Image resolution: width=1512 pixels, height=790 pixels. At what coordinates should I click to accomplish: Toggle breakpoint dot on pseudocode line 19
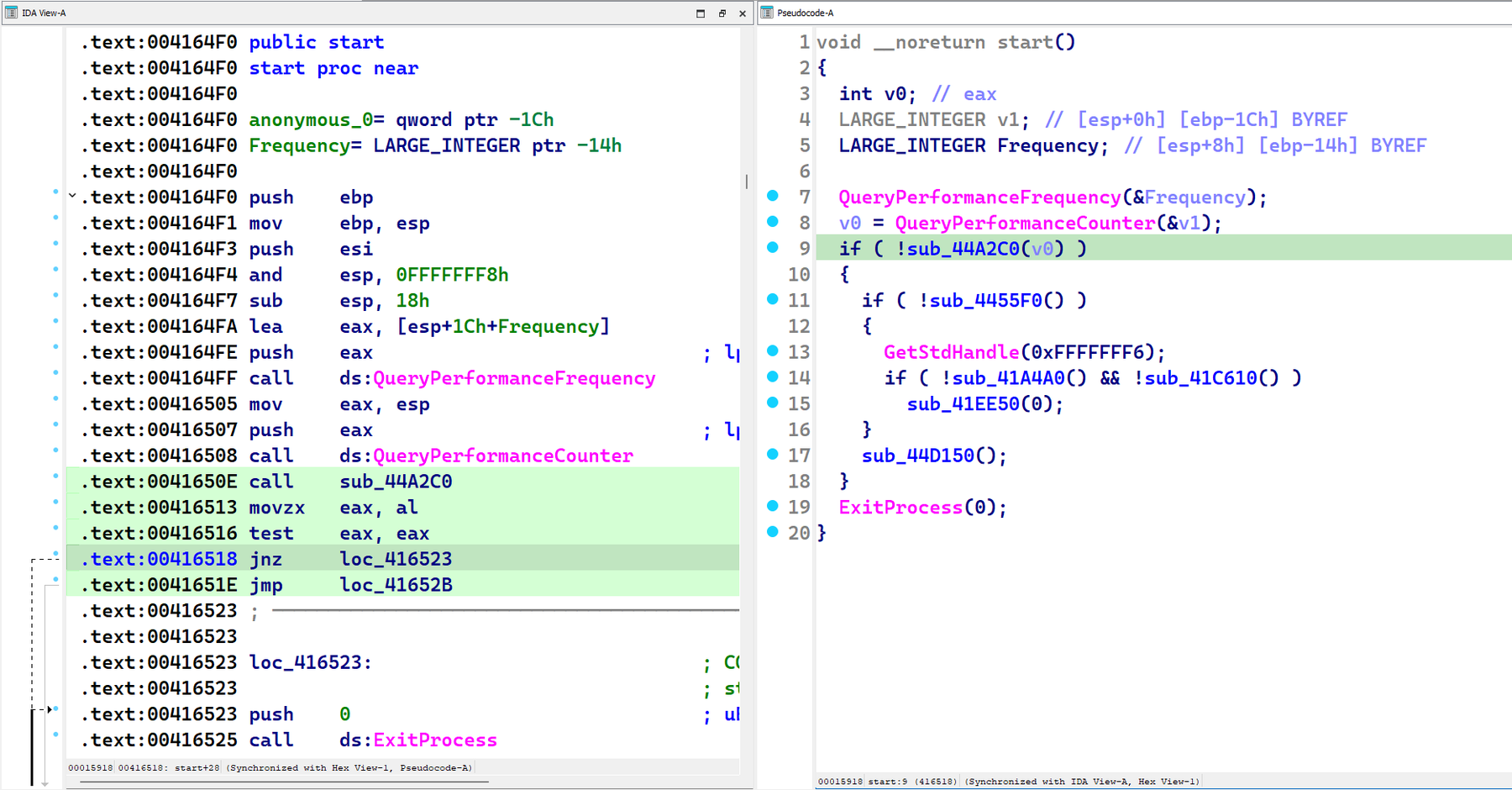(773, 506)
